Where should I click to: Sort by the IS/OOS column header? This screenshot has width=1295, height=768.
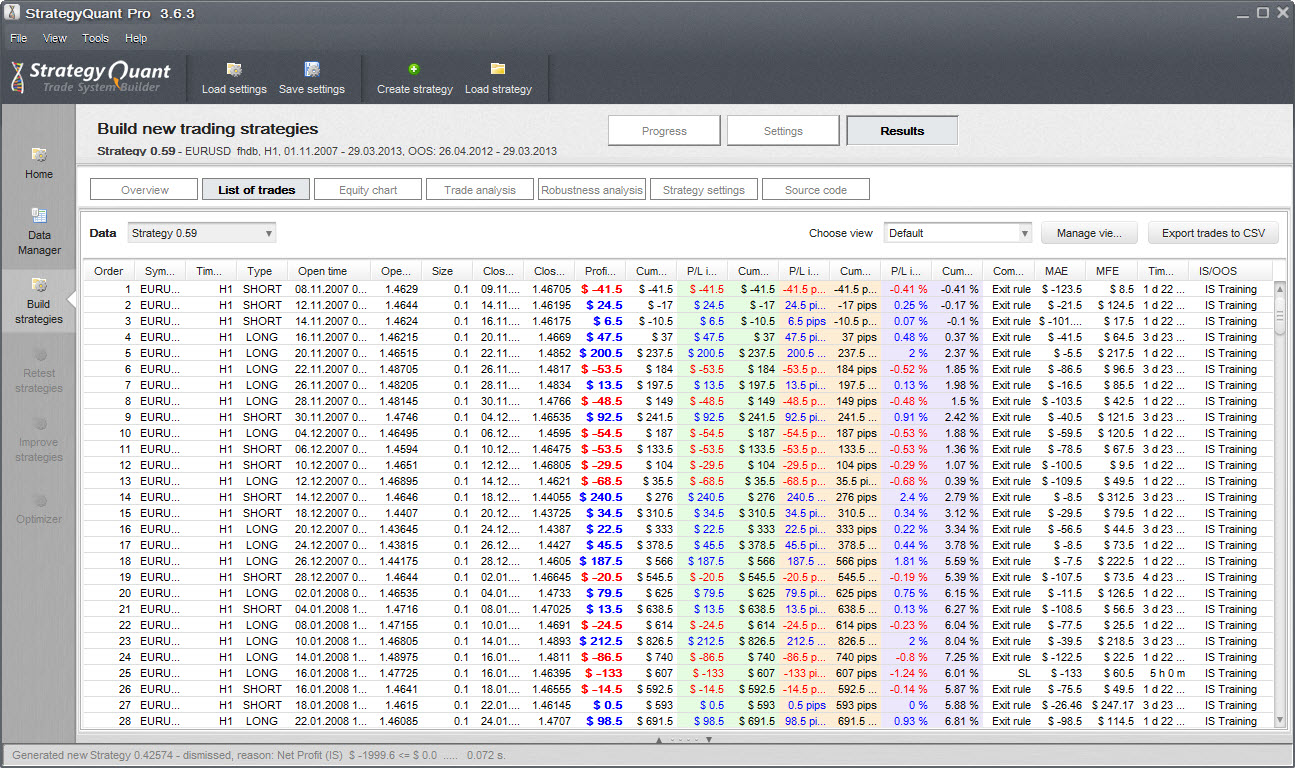[x=1231, y=271]
